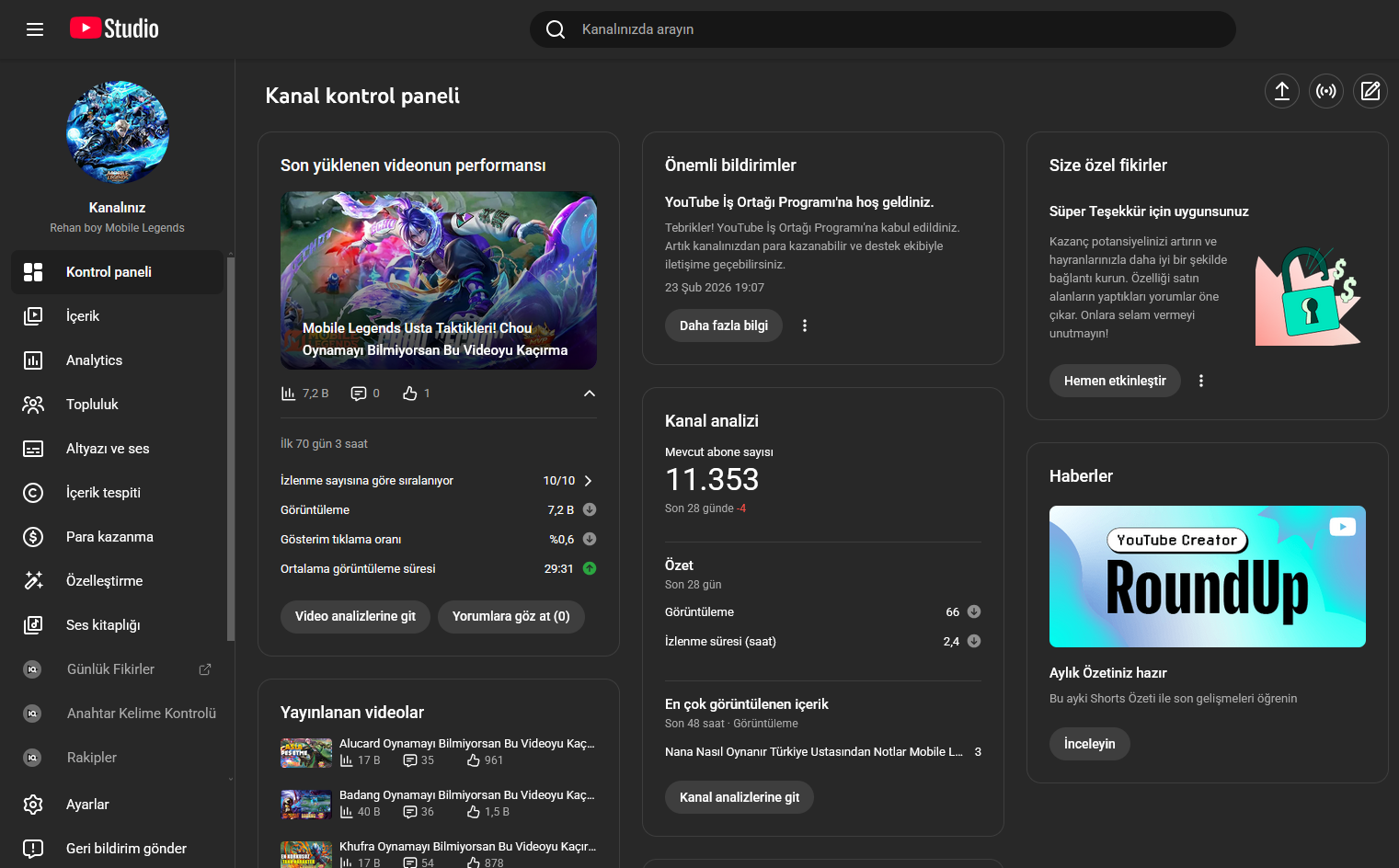Click Yorumlara göz at (0) button
This screenshot has width=1399, height=868.
pyautogui.click(x=511, y=616)
